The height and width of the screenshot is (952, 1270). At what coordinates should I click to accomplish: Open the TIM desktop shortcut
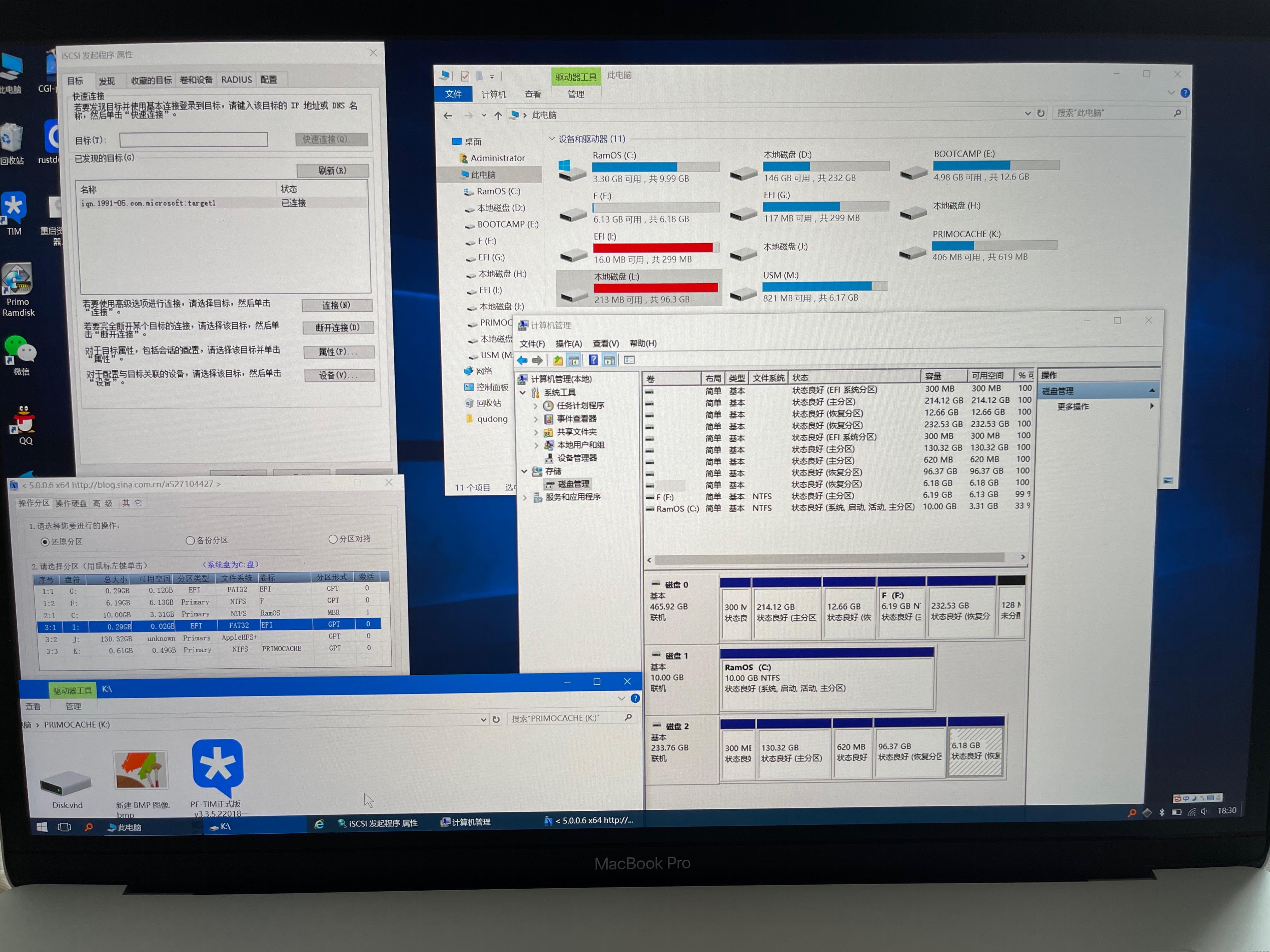tap(14, 213)
